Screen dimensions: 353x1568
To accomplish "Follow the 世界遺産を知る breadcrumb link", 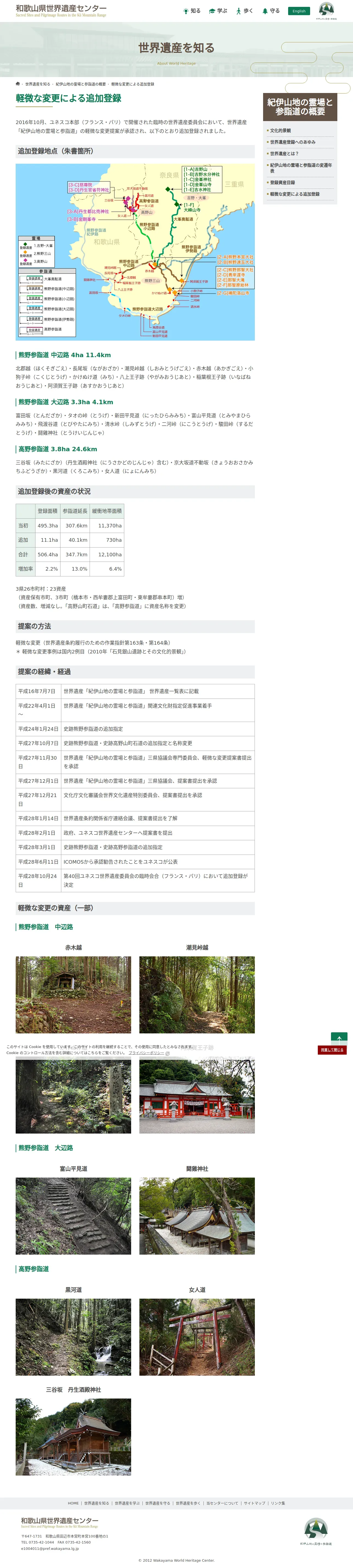I will point(38,84).
